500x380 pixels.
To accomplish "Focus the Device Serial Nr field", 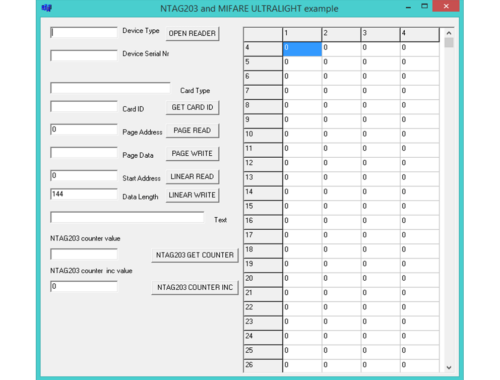I will coord(84,55).
